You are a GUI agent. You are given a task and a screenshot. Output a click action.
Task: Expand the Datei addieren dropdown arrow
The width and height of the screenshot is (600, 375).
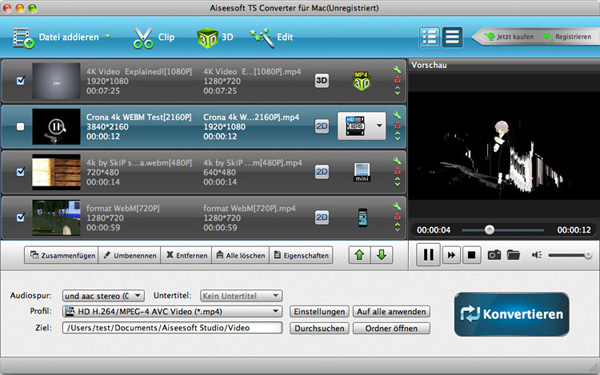click(108, 36)
